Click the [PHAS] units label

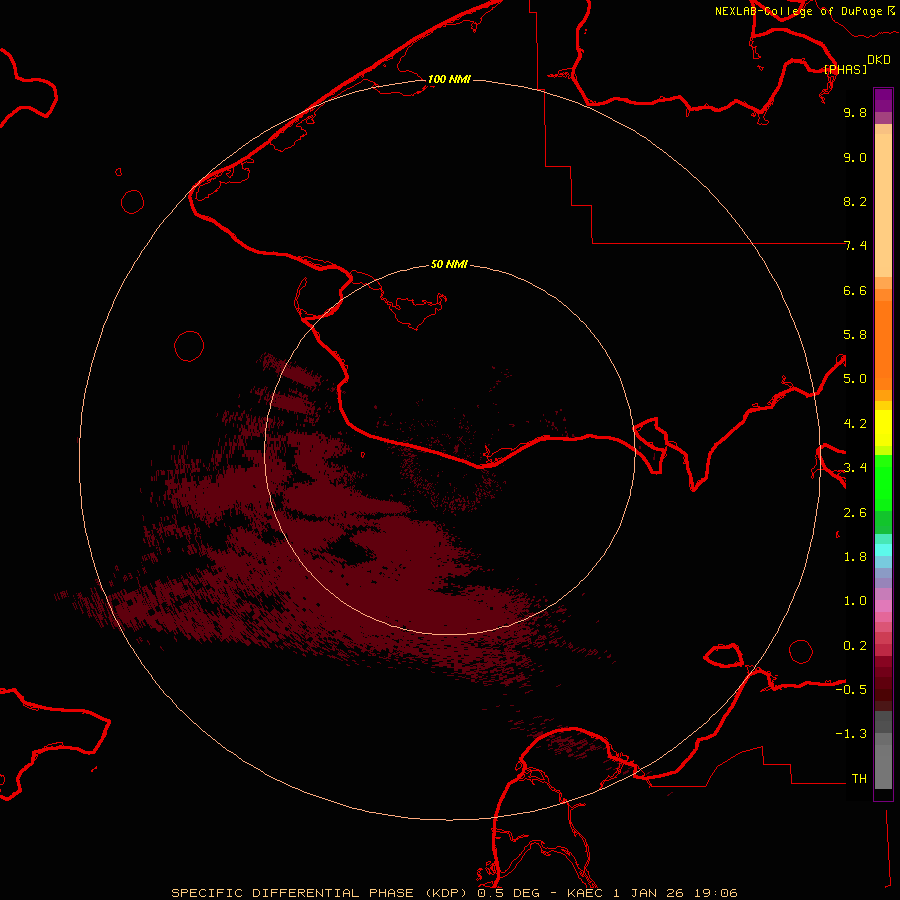click(845, 69)
